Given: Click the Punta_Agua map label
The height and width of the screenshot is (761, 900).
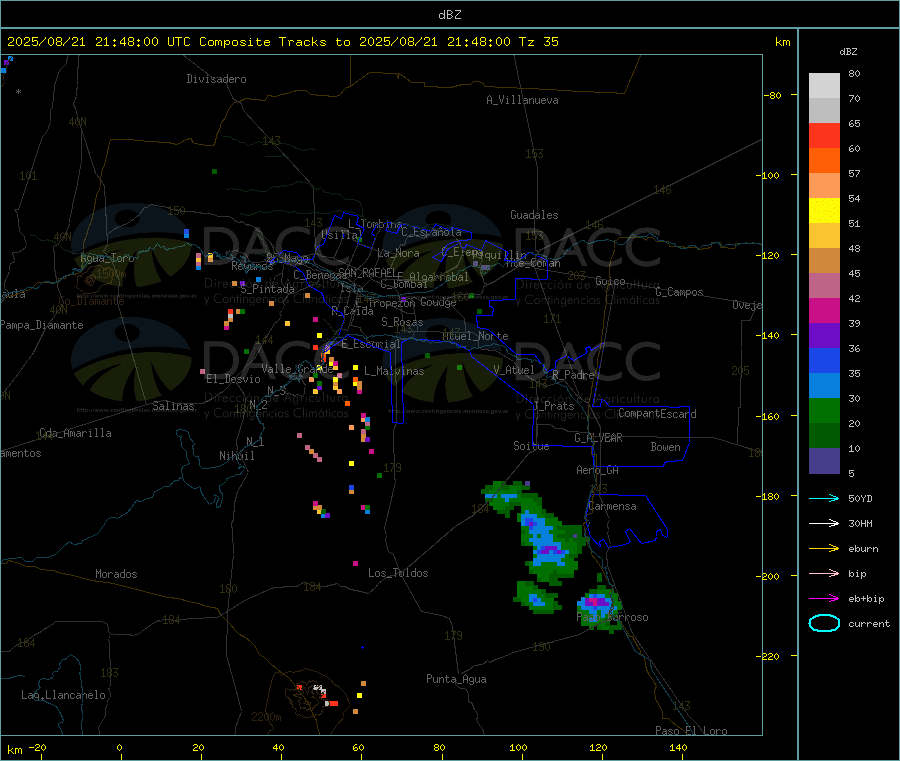Looking at the screenshot, I should (456, 679).
